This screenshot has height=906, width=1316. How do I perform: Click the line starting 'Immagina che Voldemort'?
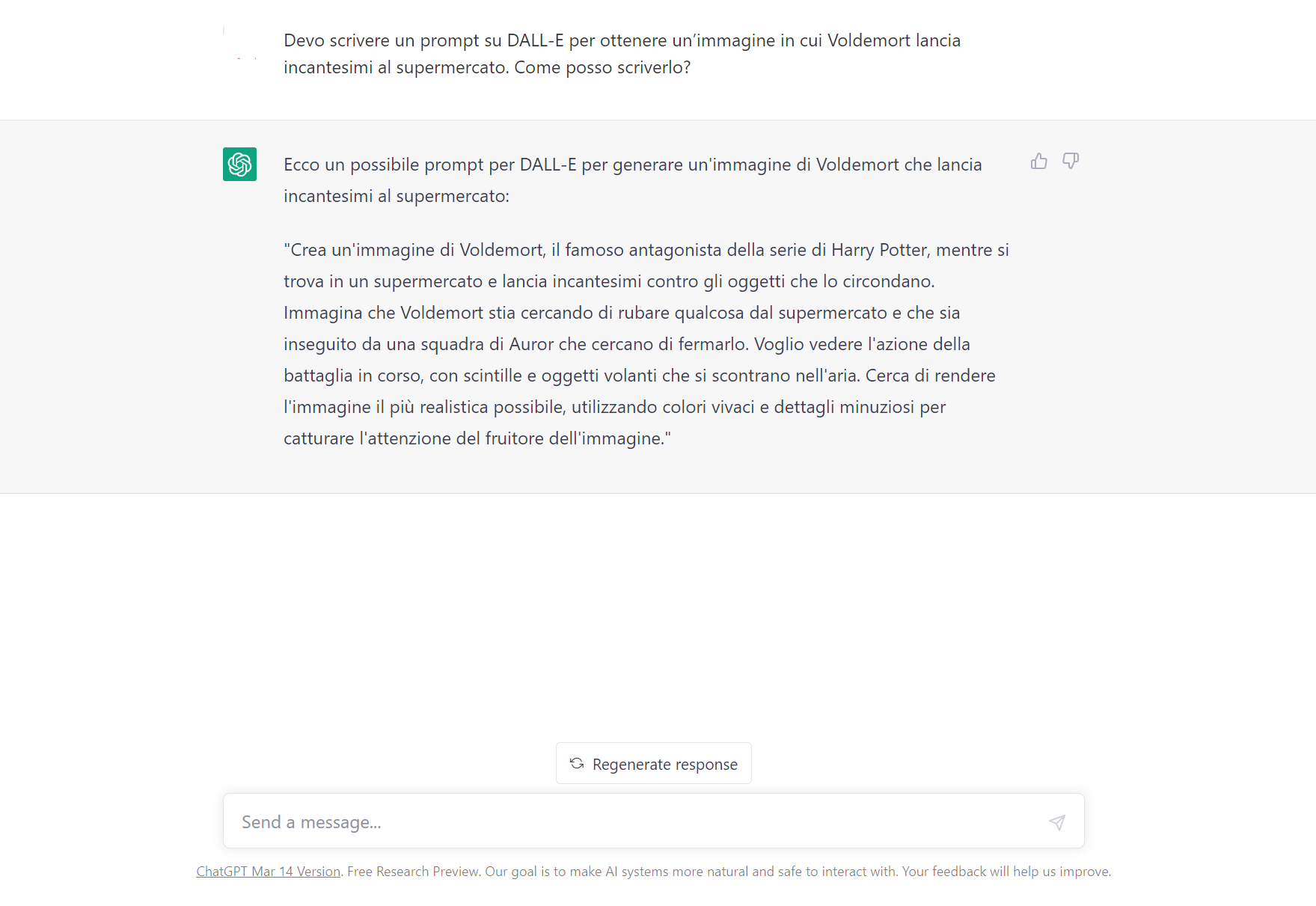621,313
